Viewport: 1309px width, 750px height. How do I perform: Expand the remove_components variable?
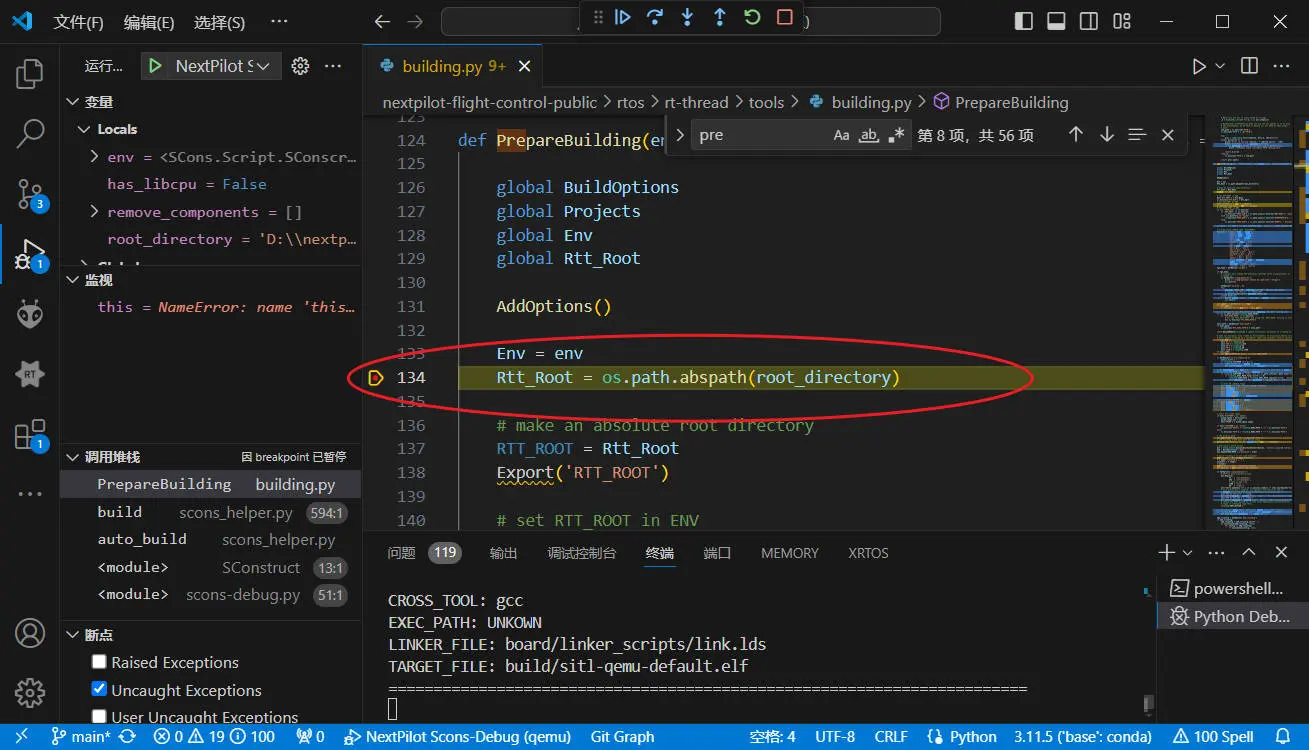click(94, 212)
